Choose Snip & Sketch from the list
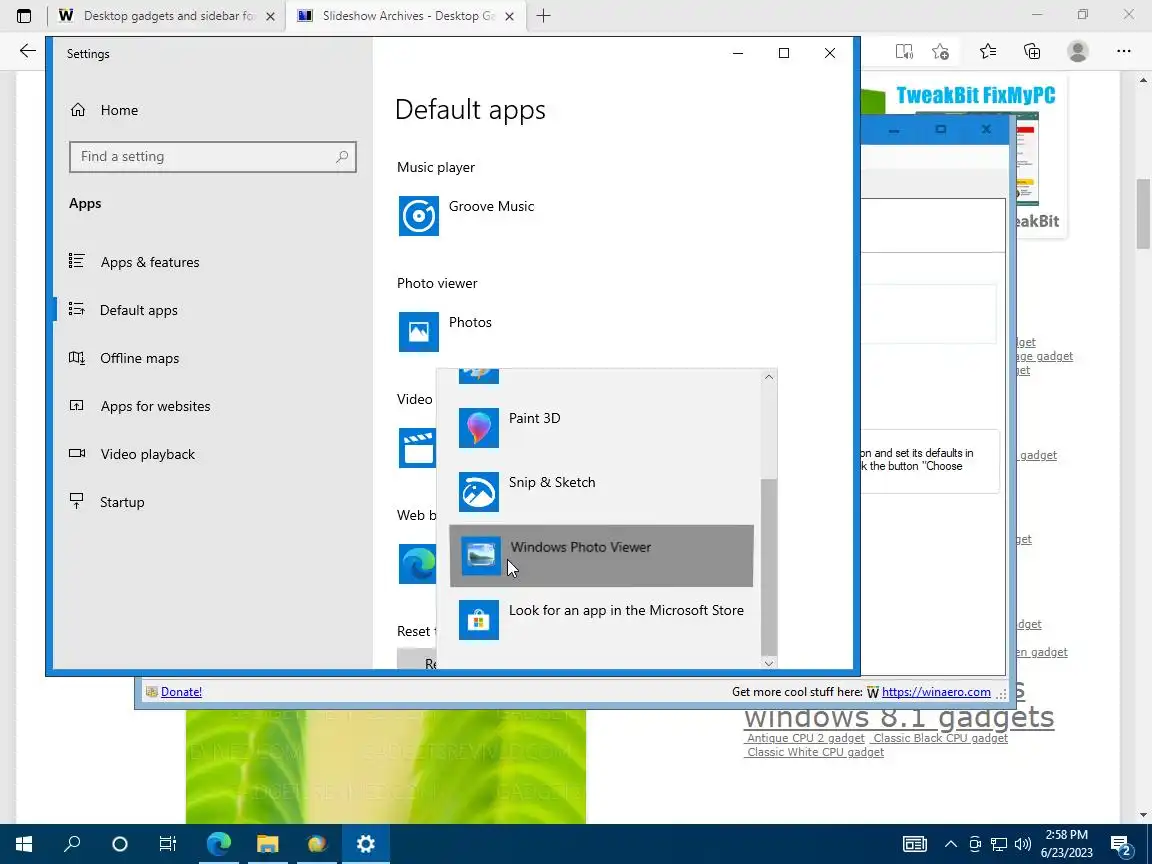Screen dimensions: 1152x864 click(601, 492)
